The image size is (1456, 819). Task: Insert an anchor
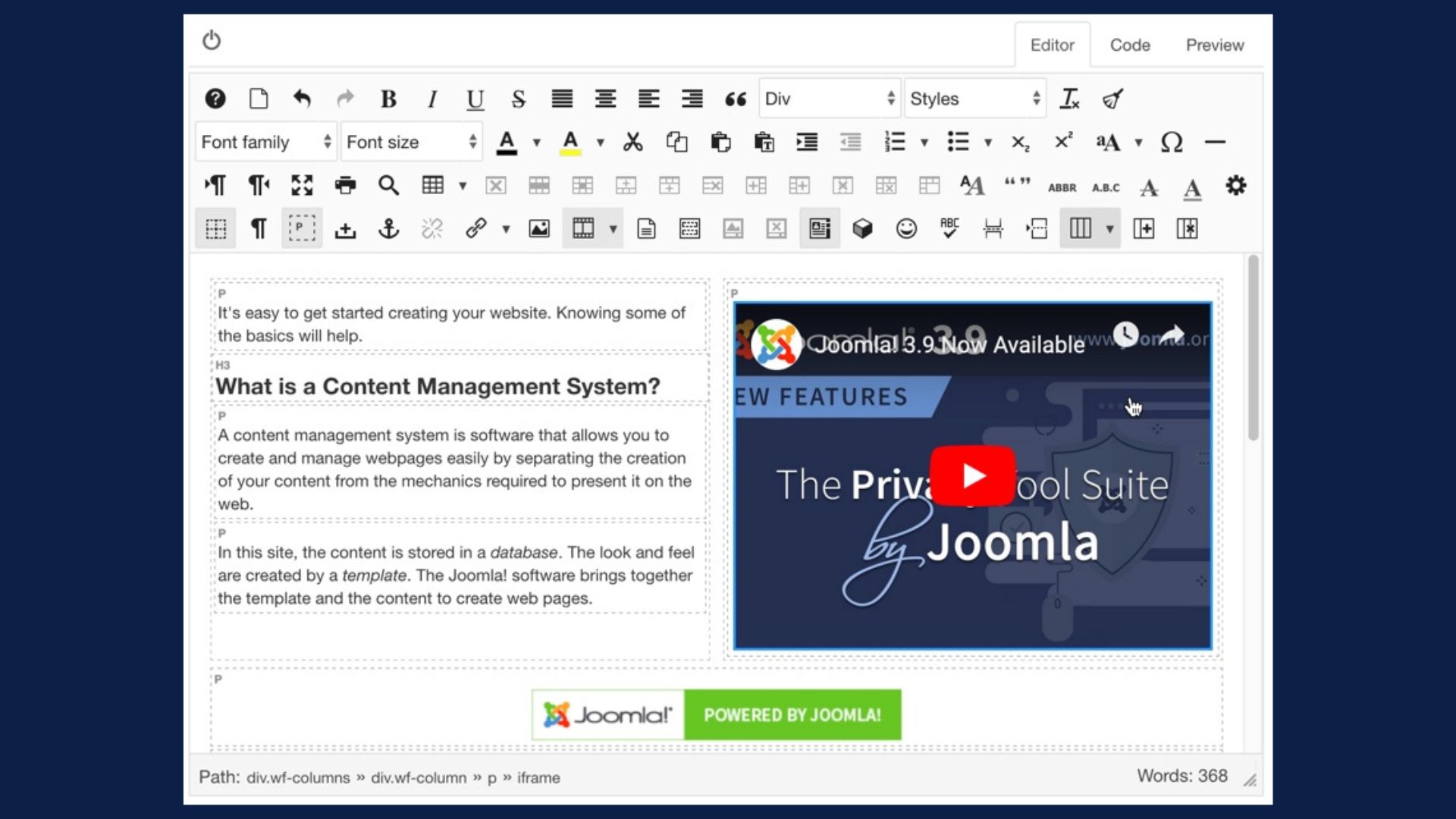pyautogui.click(x=388, y=228)
